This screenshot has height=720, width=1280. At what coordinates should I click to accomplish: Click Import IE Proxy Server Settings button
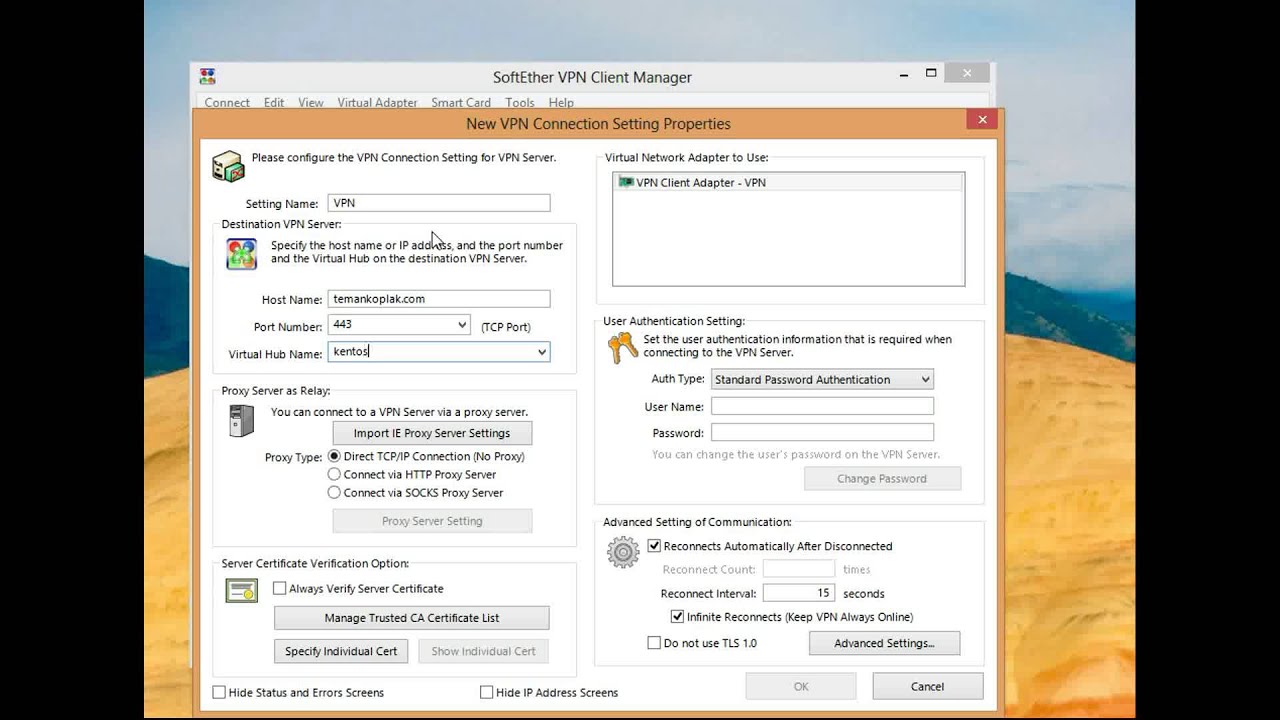[432, 433]
